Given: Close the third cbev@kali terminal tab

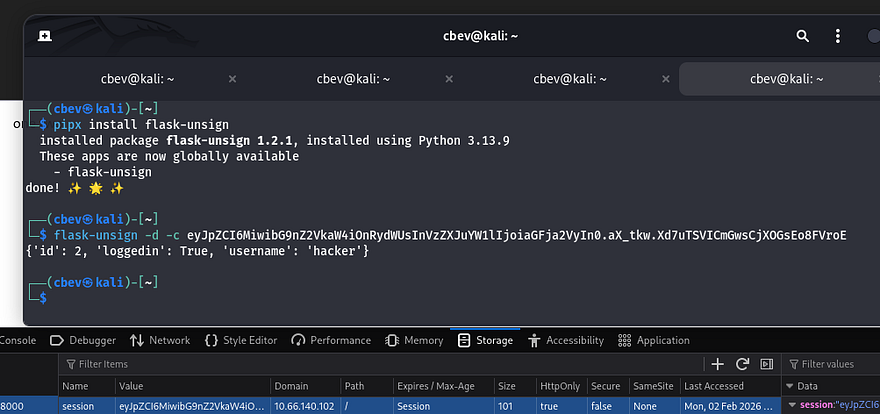Looking at the screenshot, I should [664, 79].
